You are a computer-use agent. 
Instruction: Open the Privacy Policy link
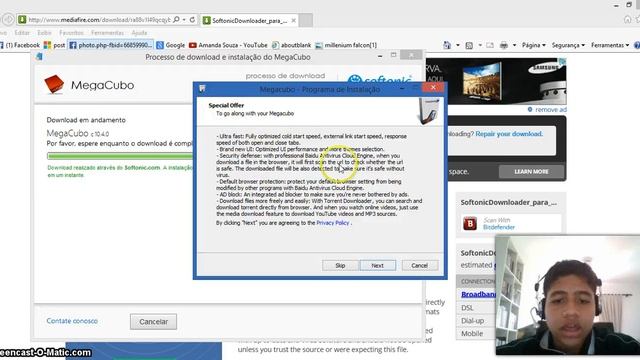tap(333, 223)
